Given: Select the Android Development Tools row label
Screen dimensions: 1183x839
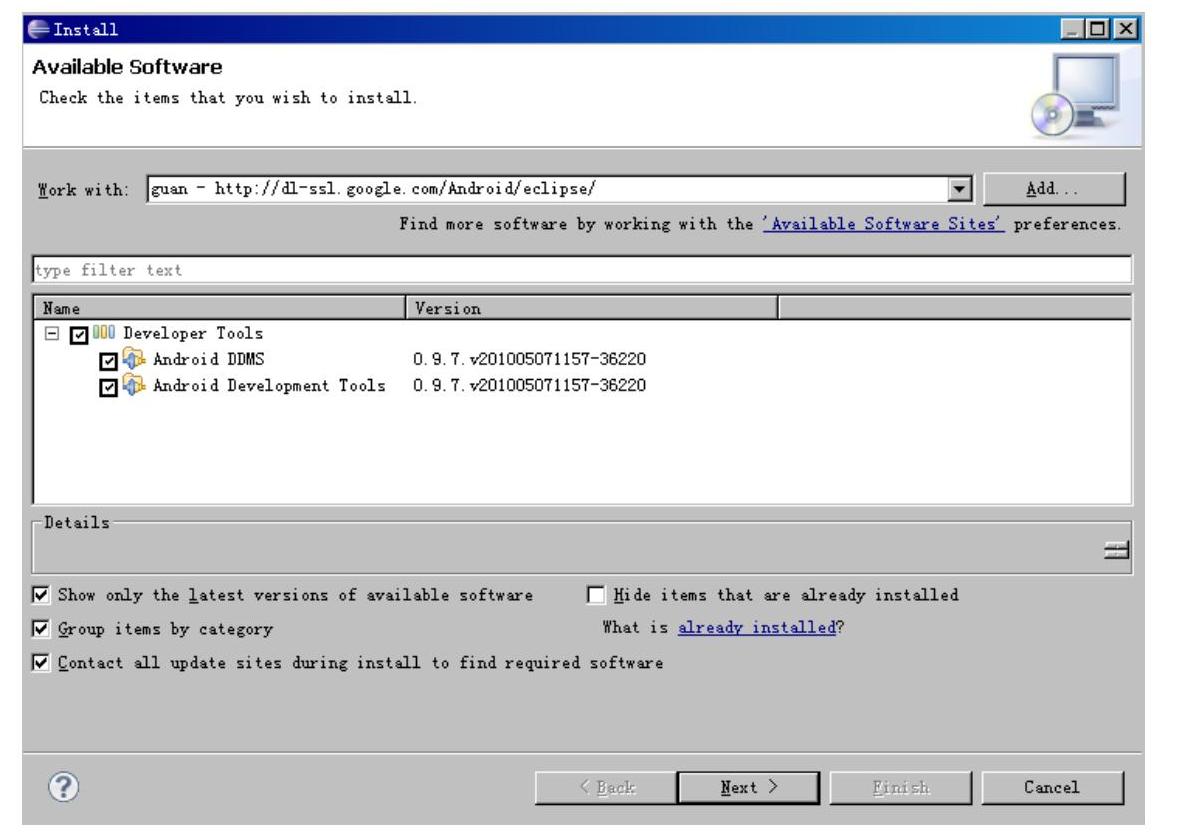Looking at the screenshot, I should pyautogui.click(x=269, y=386).
